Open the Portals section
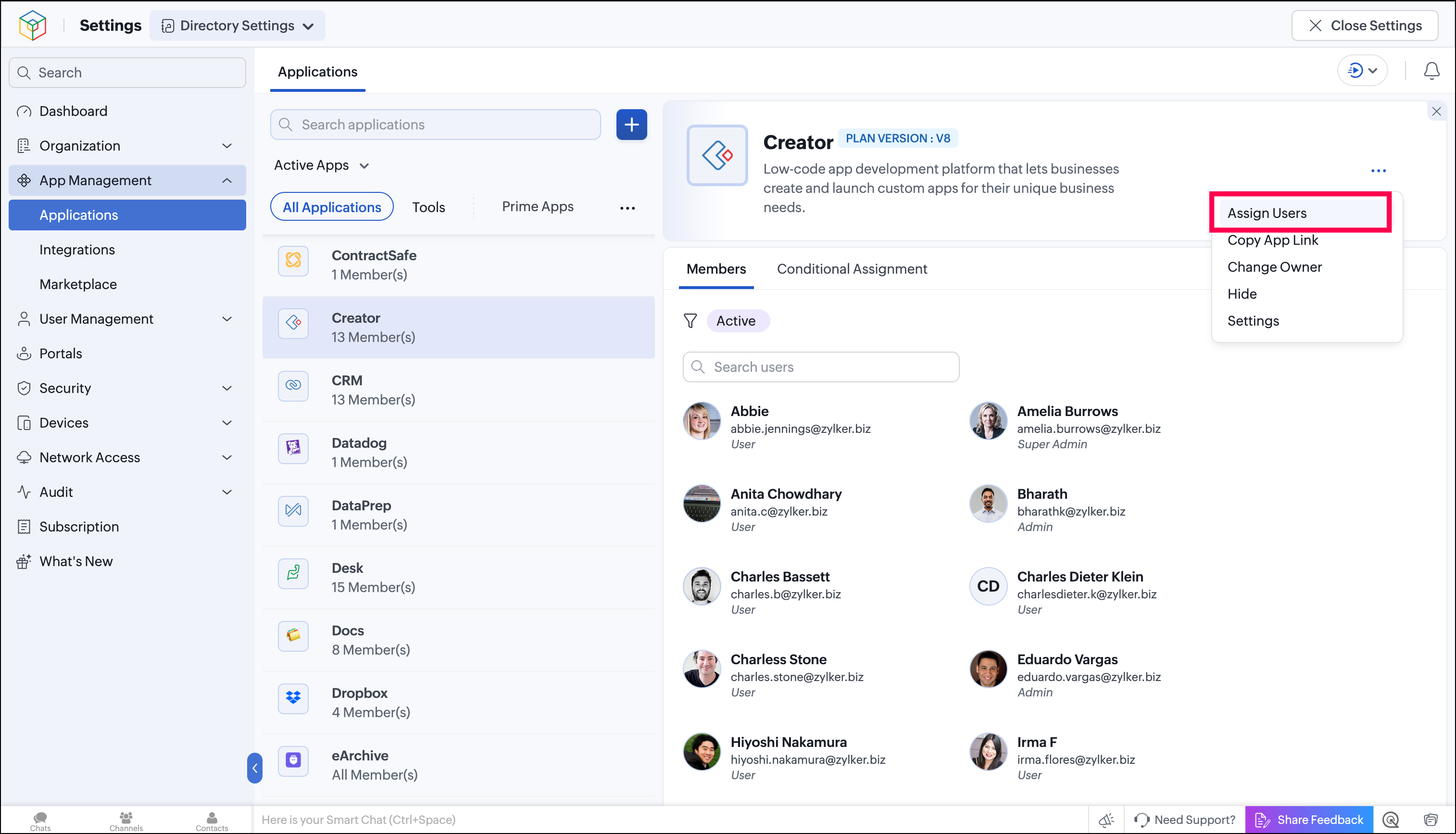Screen dimensions: 1456x834 click(61, 354)
